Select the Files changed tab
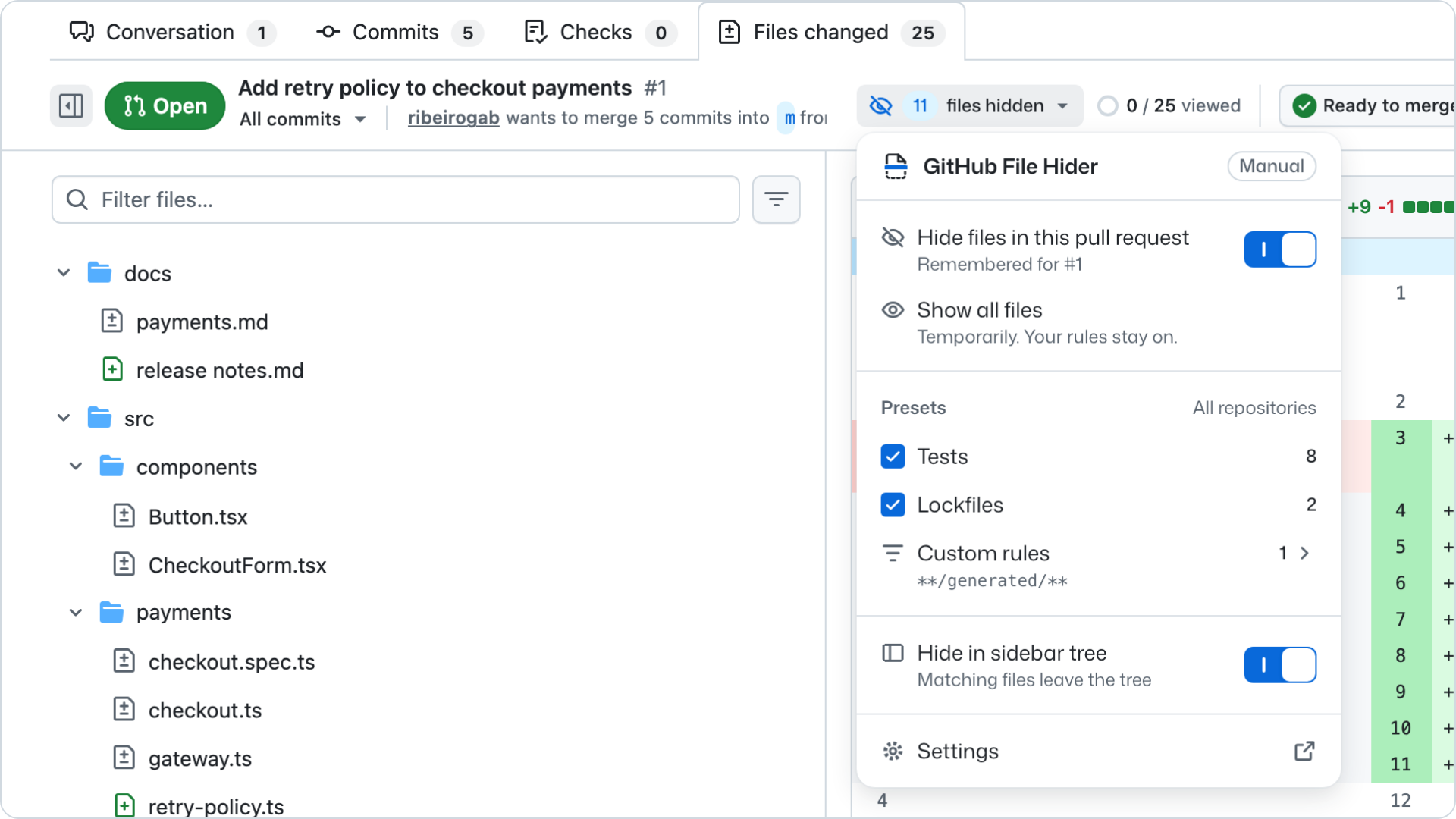 (x=831, y=32)
